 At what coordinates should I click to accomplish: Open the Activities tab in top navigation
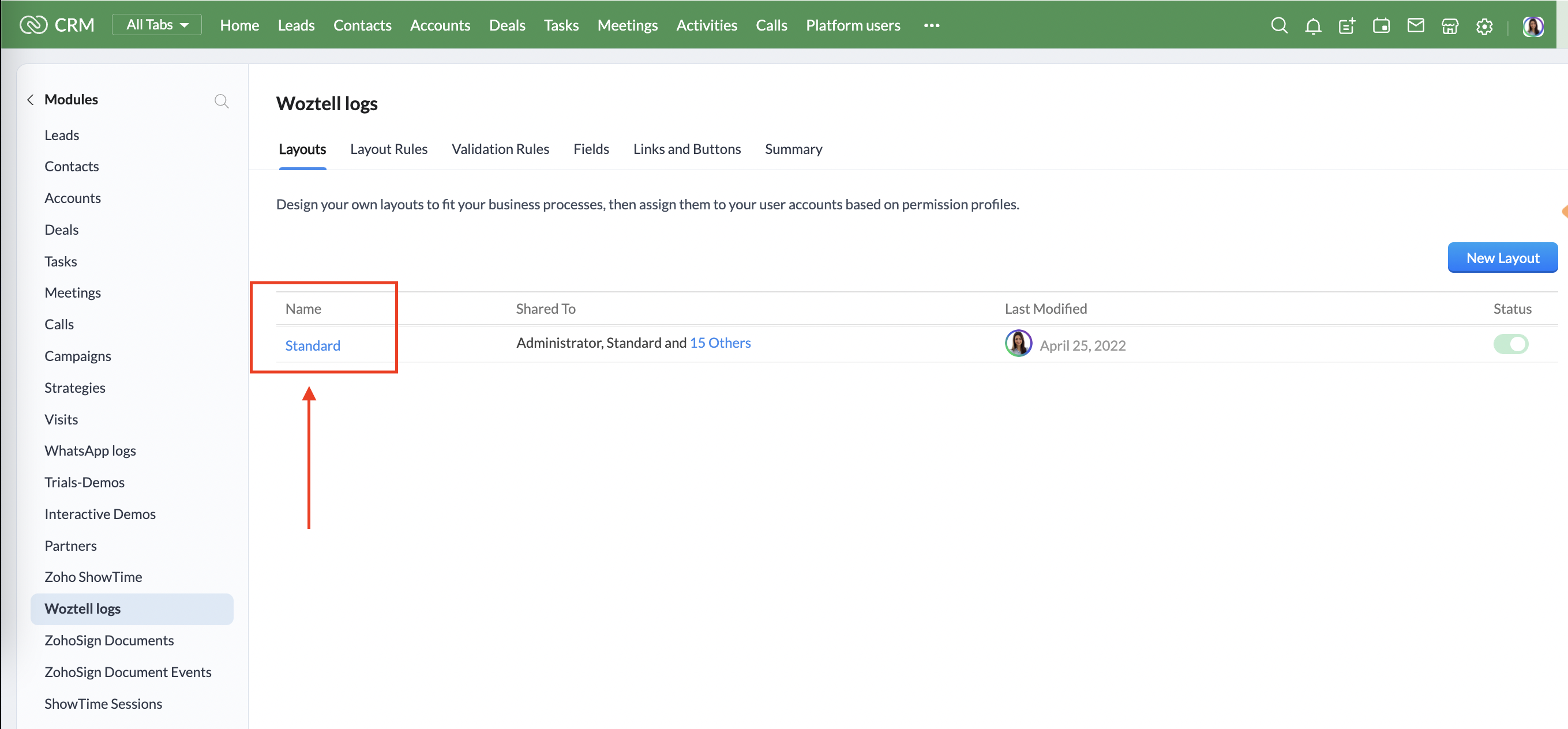[706, 25]
